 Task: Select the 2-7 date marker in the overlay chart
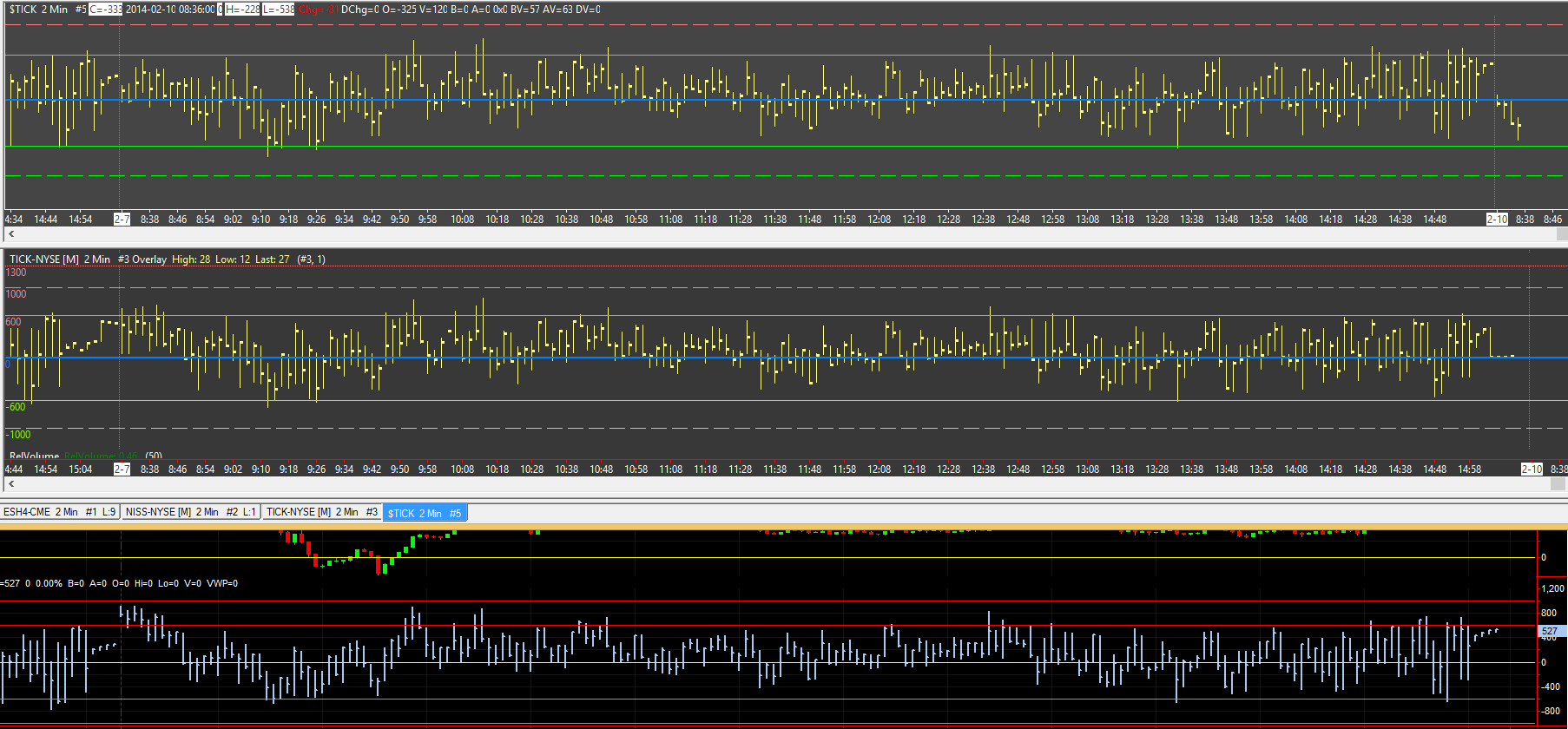pyautogui.click(x=122, y=470)
